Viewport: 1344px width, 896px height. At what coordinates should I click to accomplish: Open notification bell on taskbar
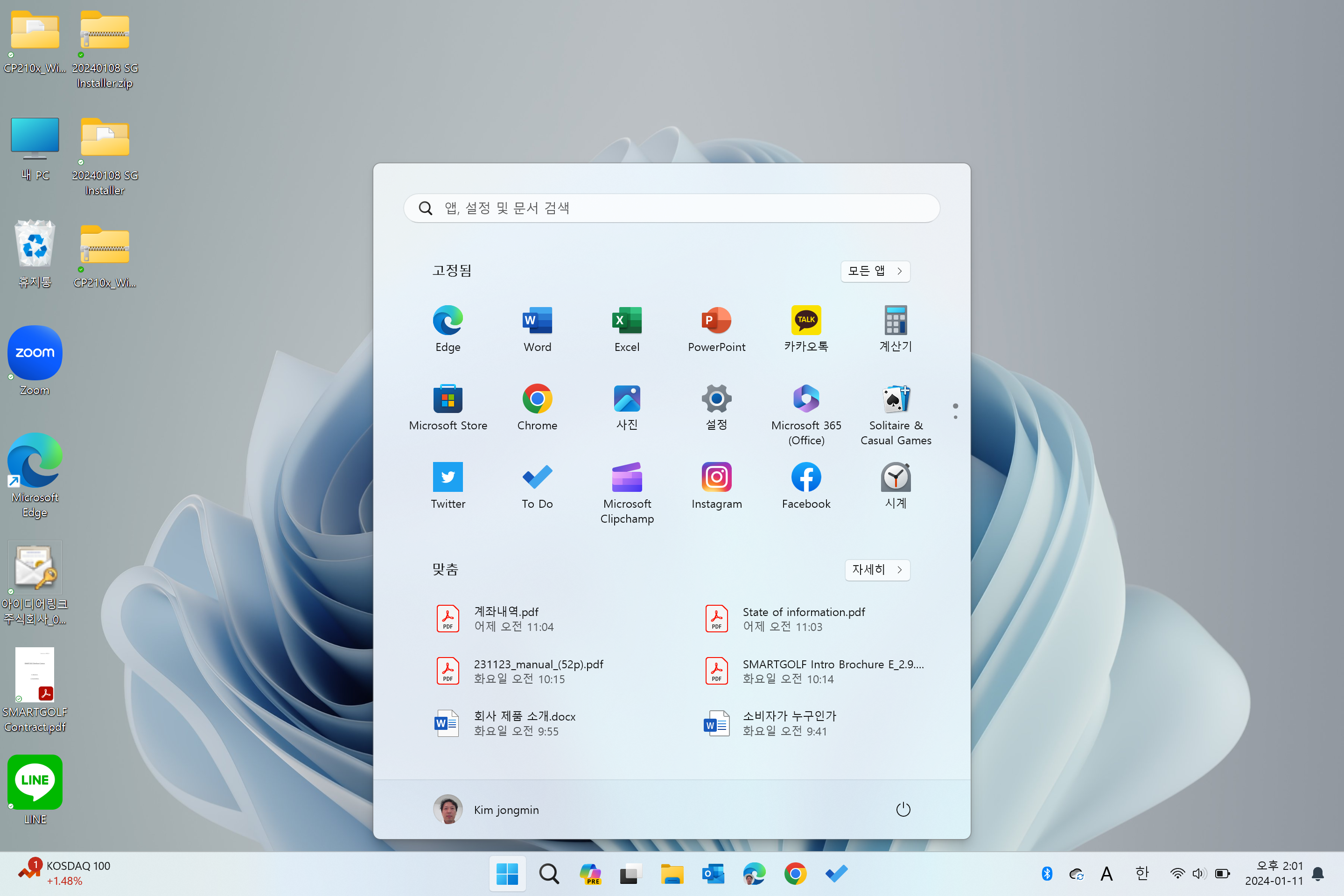point(1318,874)
